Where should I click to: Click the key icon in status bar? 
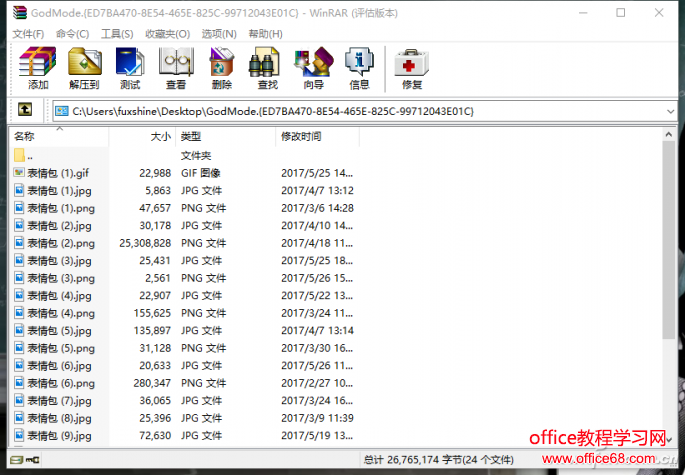click(33, 460)
